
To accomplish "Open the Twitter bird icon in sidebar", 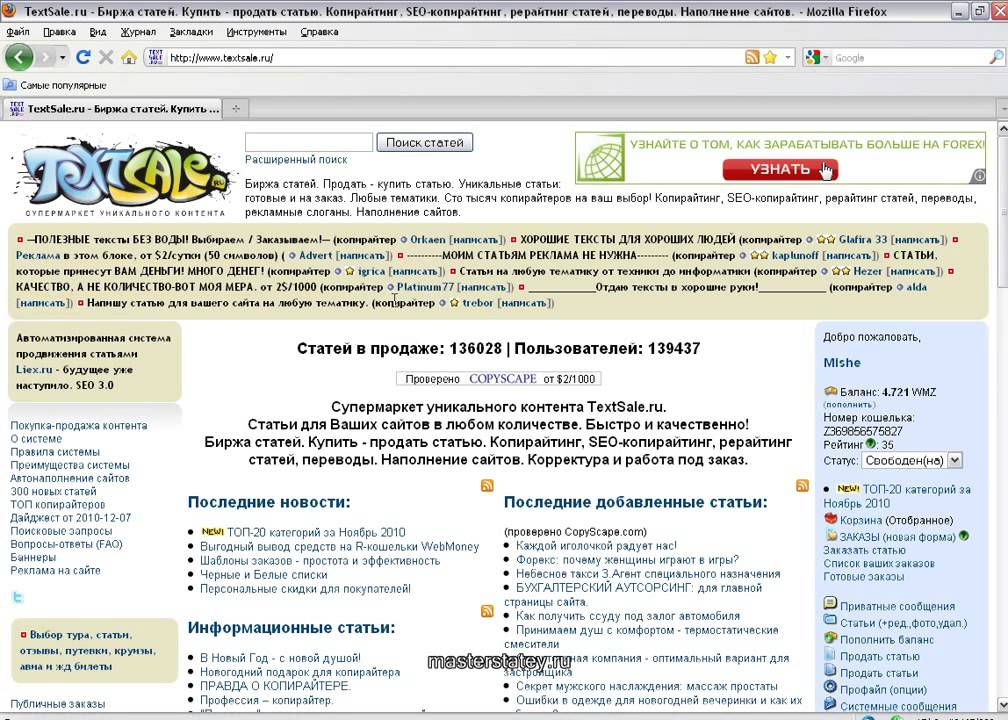I will click(x=17, y=597).
